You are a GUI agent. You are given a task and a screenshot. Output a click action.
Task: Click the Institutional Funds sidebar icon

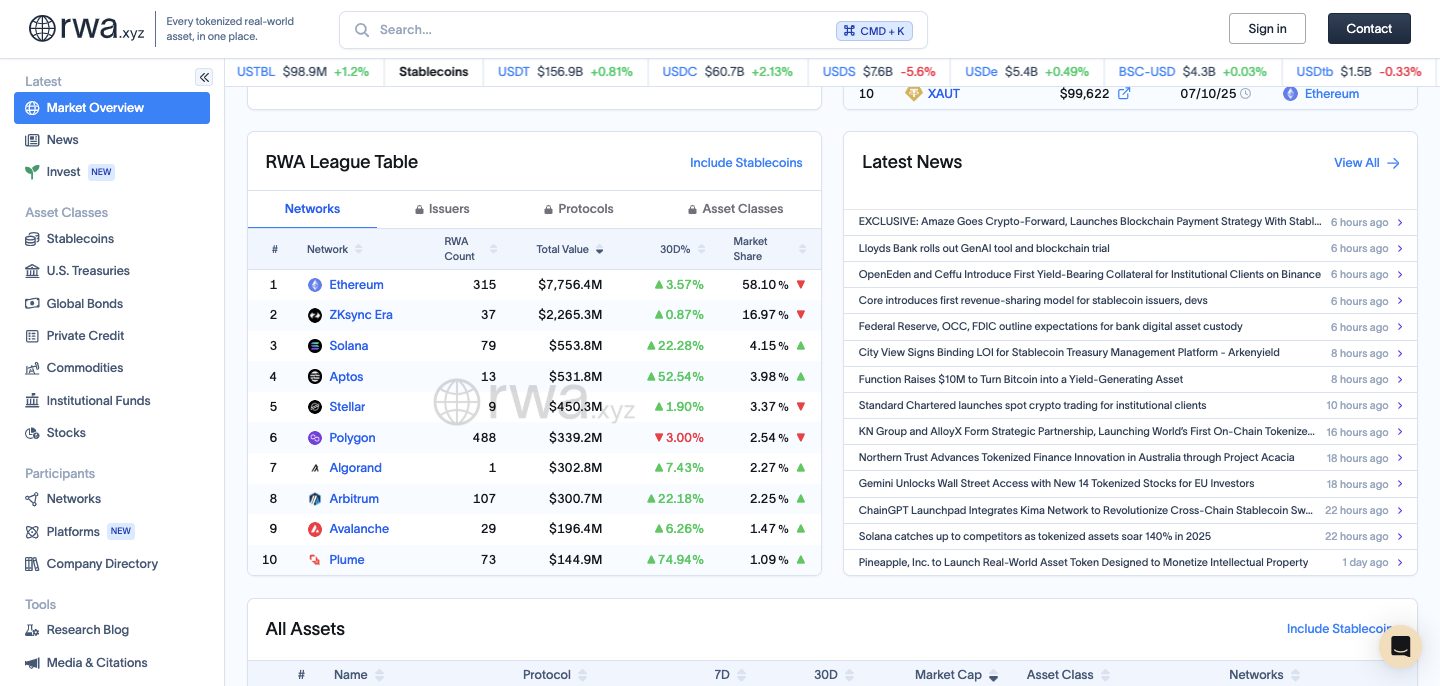tap(32, 401)
